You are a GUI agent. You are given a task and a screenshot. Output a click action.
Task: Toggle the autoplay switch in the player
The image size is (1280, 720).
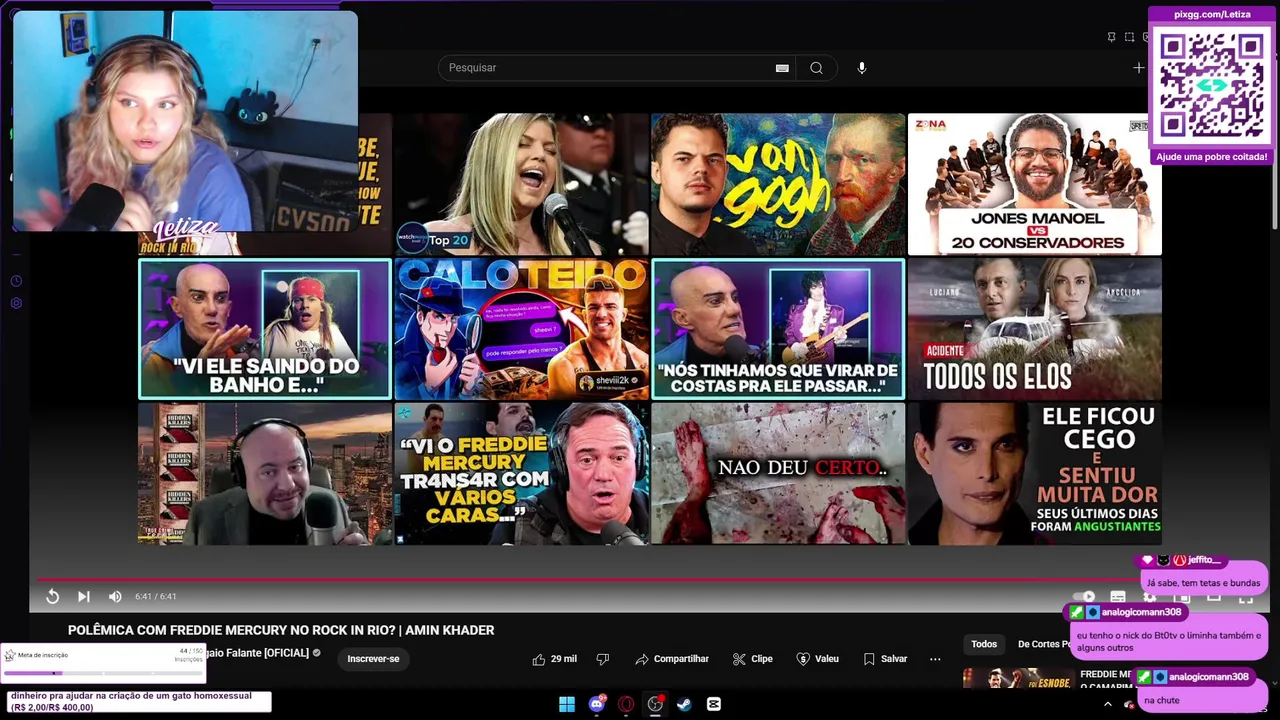point(1085,596)
